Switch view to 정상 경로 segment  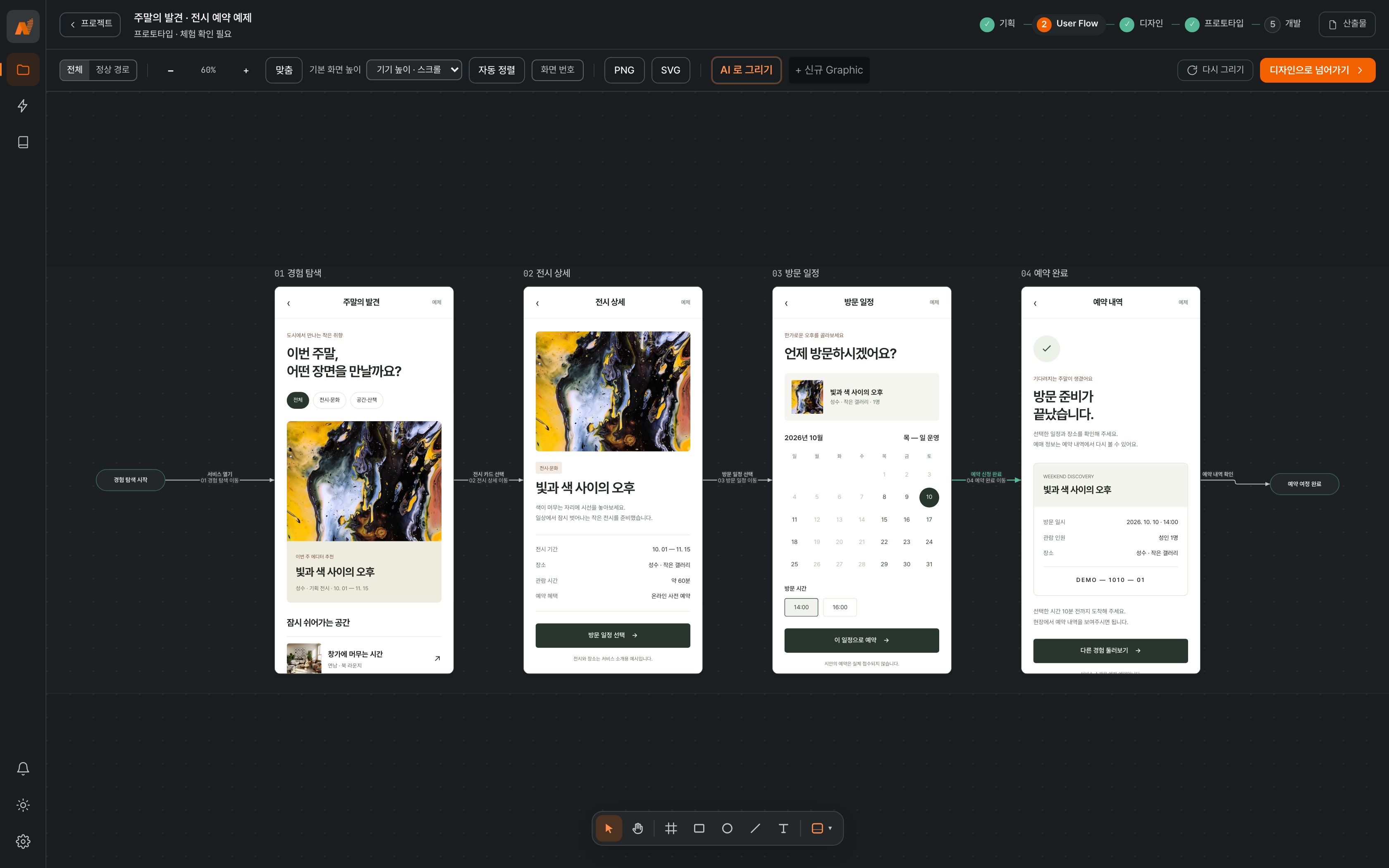112,69
